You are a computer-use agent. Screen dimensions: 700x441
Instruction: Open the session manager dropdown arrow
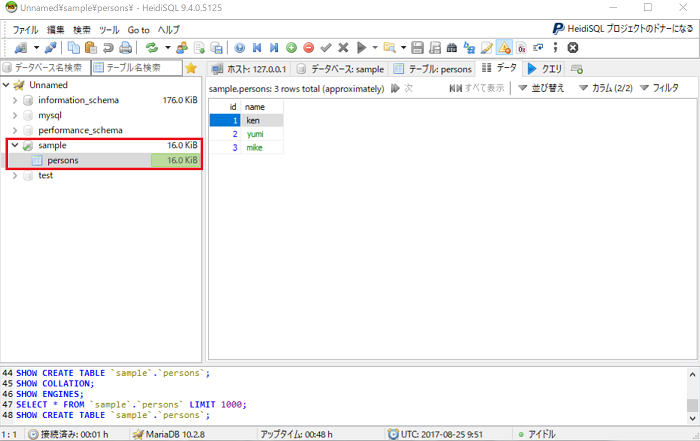click(x=36, y=48)
